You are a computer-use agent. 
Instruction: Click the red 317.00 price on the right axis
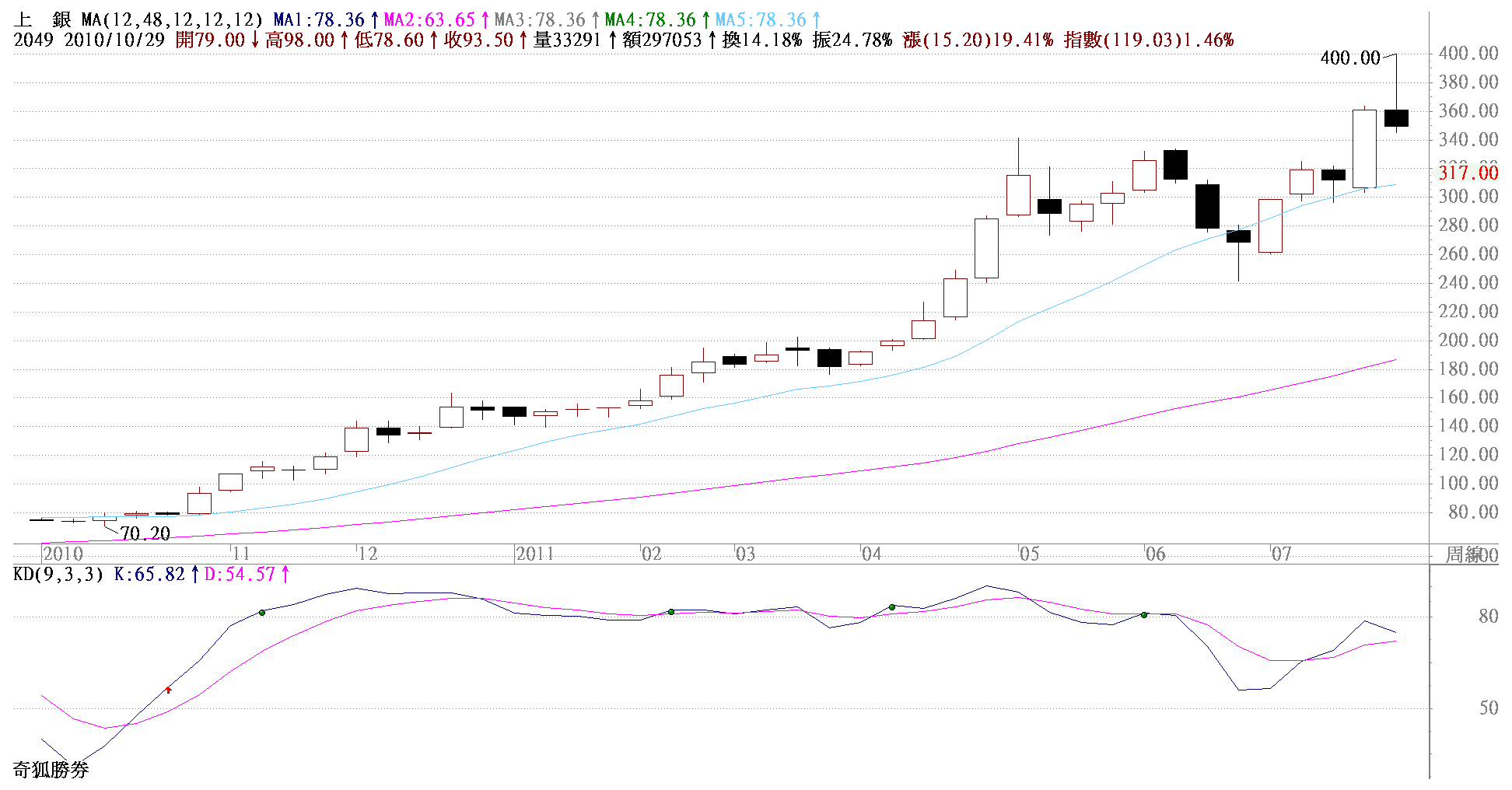coord(1468,173)
